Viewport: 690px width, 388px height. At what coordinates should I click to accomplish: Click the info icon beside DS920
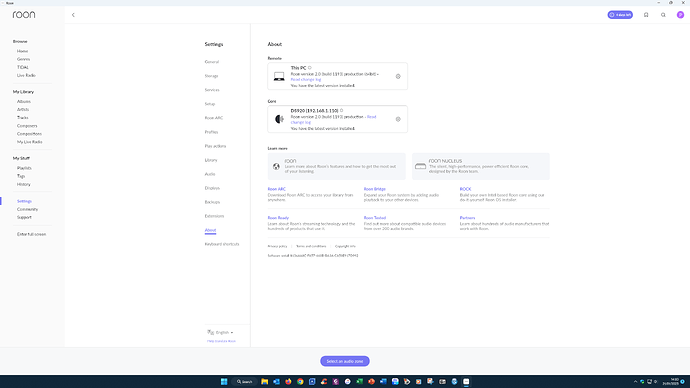[x=341, y=110]
